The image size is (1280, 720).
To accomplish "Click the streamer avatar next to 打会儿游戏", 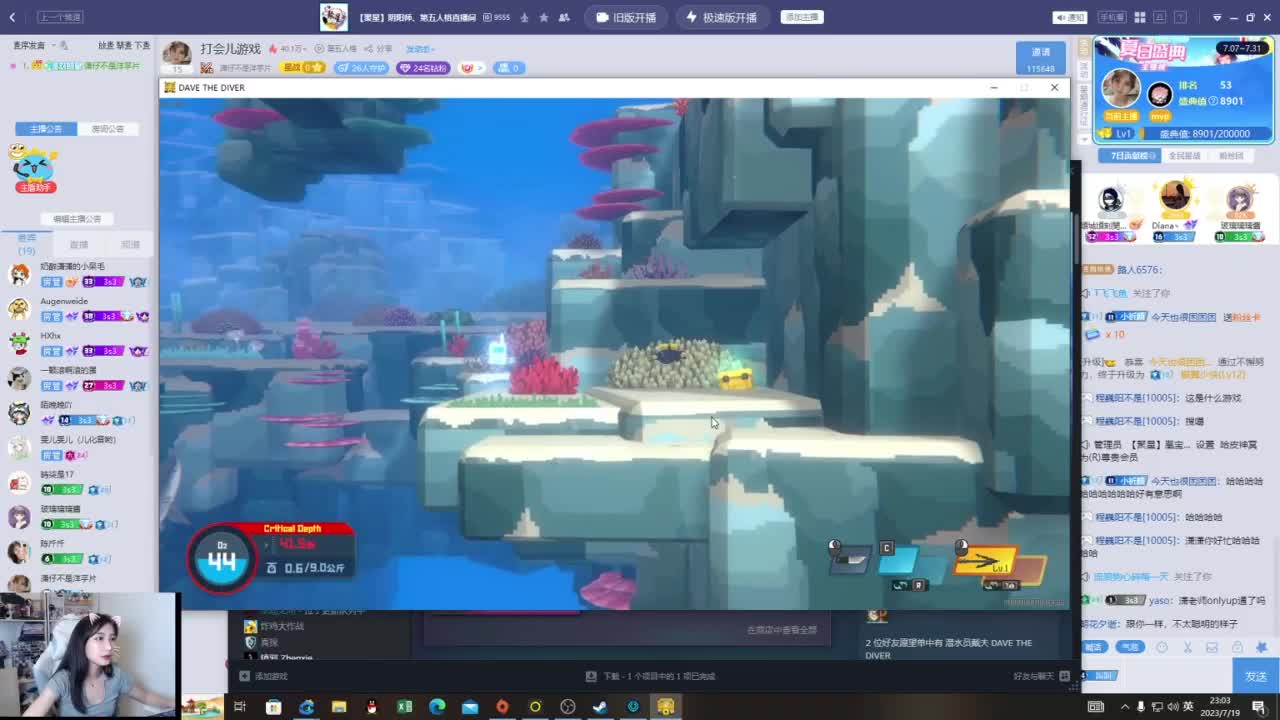I will 177,54.
